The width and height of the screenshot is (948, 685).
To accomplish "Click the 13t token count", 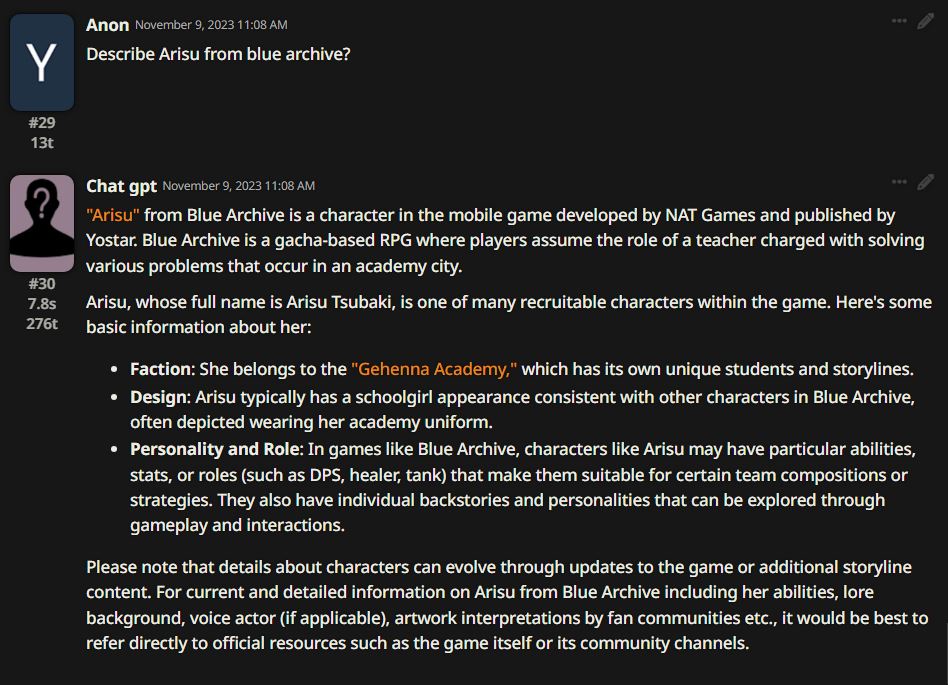I will (x=42, y=143).
